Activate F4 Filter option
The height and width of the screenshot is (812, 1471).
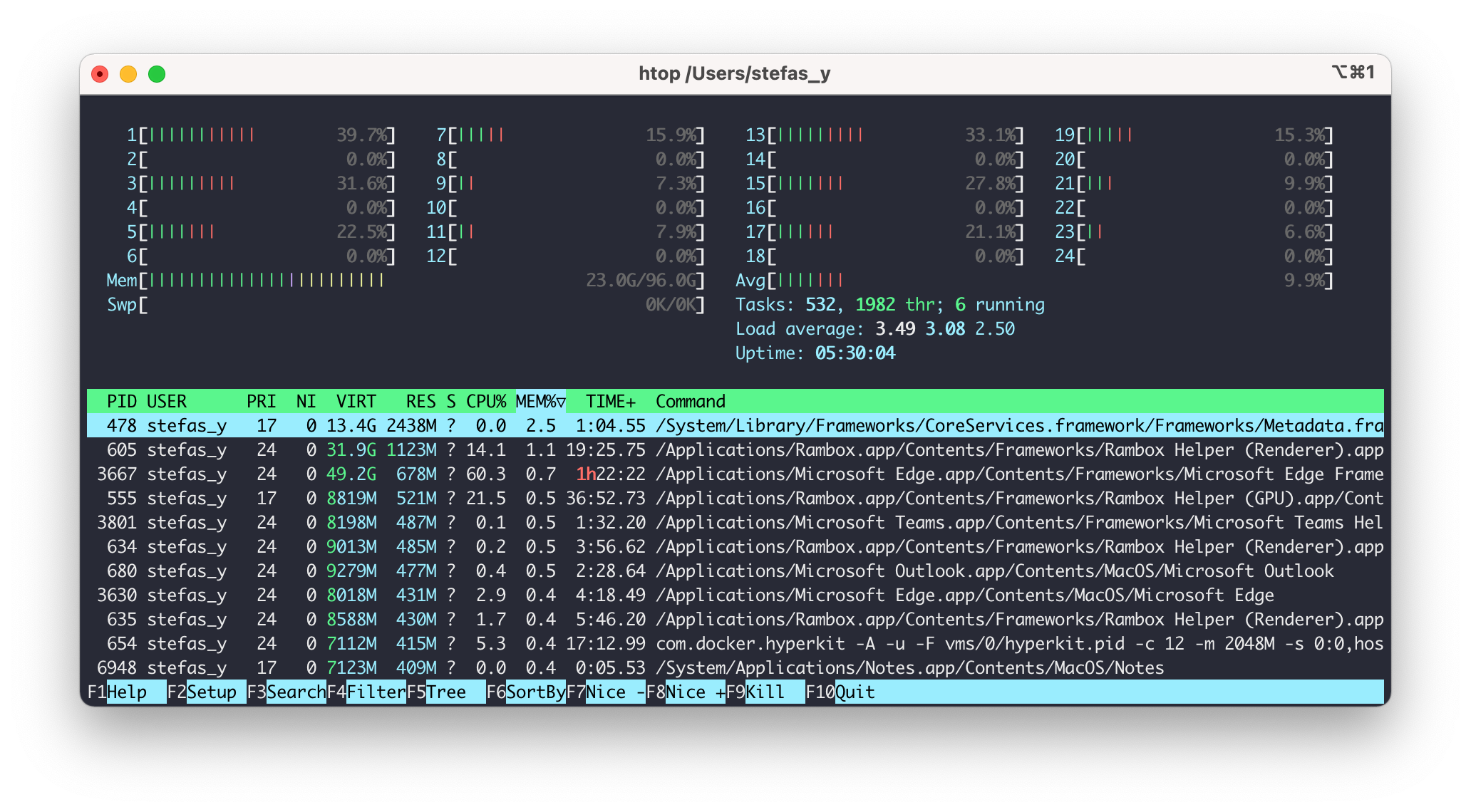pos(366,692)
